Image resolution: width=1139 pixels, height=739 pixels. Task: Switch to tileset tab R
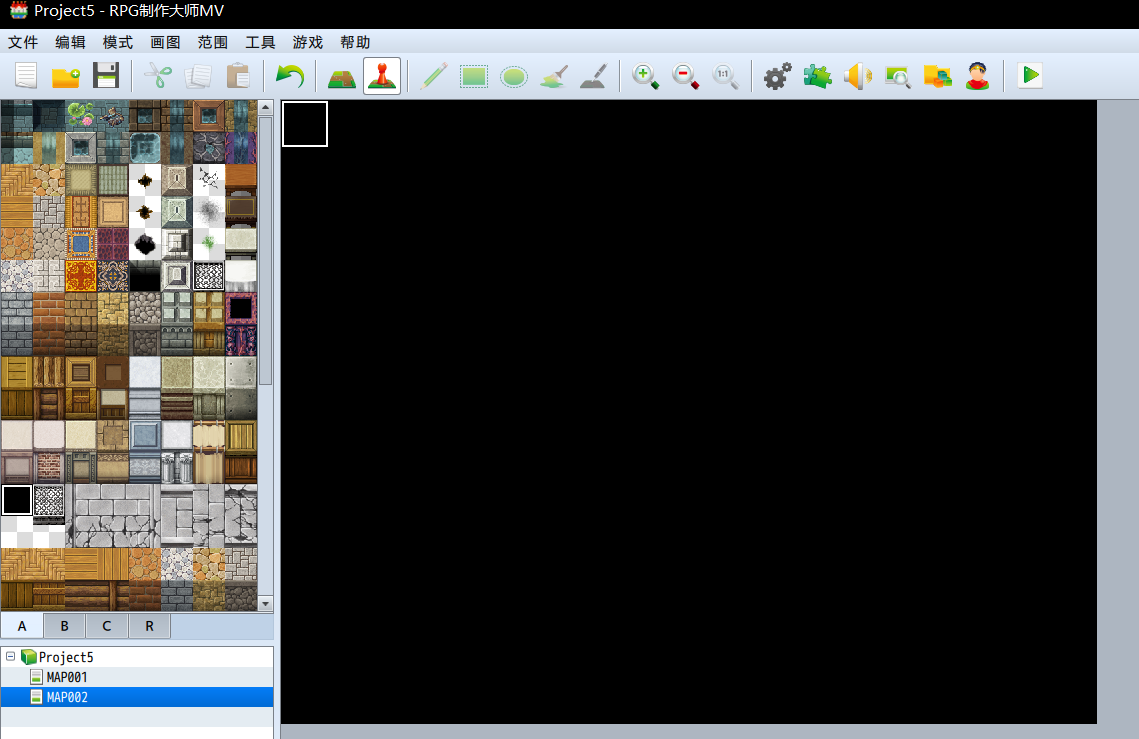[150, 626]
